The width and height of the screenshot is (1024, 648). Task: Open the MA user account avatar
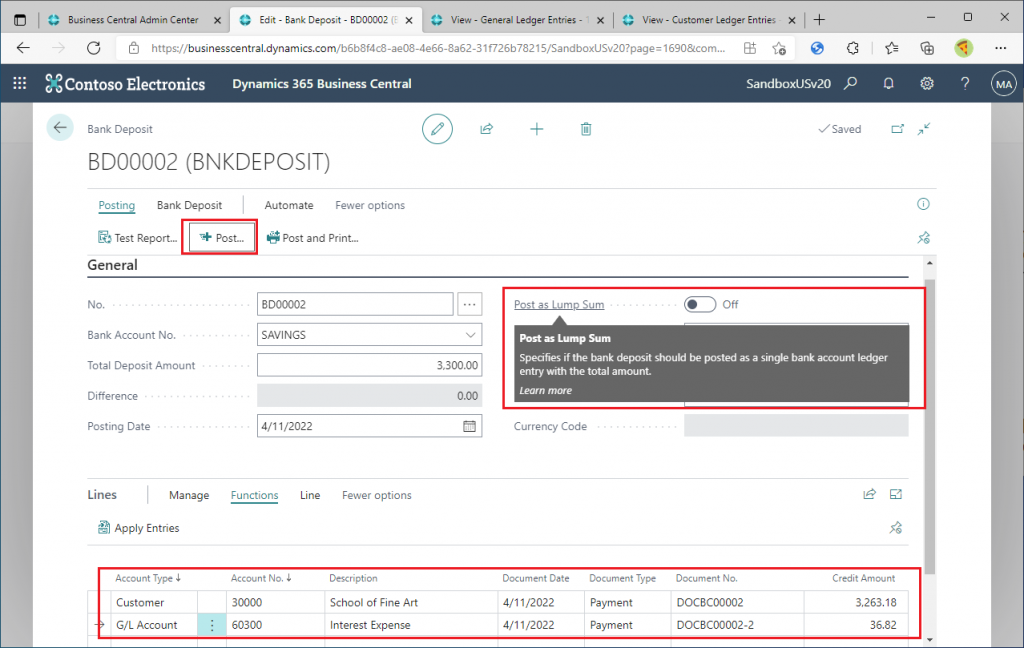tap(1004, 84)
